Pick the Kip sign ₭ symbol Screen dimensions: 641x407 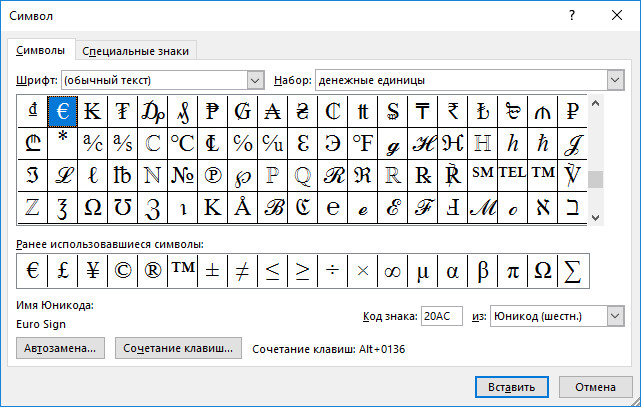(x=92, y=111)
